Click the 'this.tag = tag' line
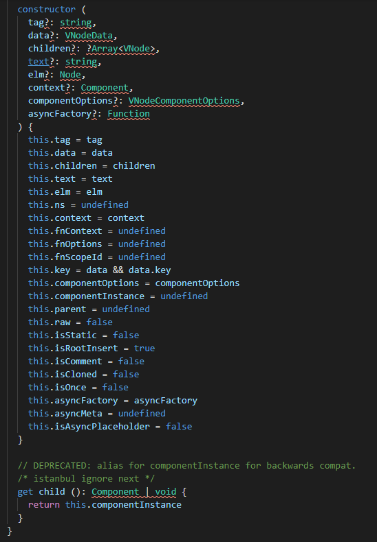377x543 pixels. pyautogui.click(x=65, y=140)
